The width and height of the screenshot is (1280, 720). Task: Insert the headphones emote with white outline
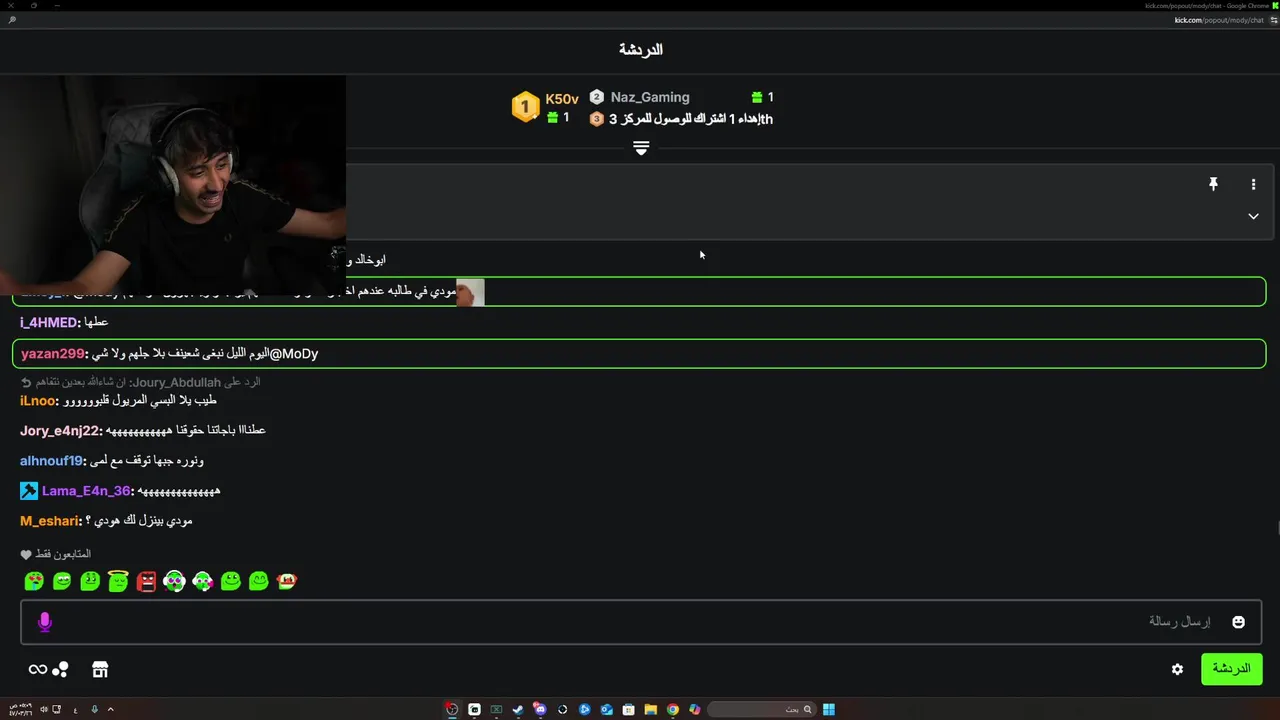(174, 581)
